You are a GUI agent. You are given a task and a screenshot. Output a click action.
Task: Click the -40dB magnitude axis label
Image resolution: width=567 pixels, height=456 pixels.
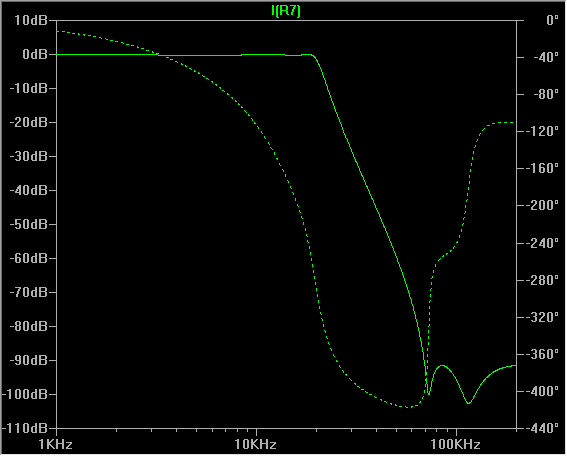[x=29, y=190]
